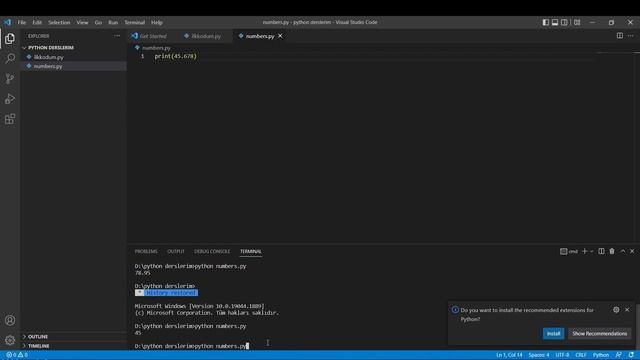Open Customize Layout icon
The height and width of the screenshot is (360, 640).
click(x=577, y=22)
